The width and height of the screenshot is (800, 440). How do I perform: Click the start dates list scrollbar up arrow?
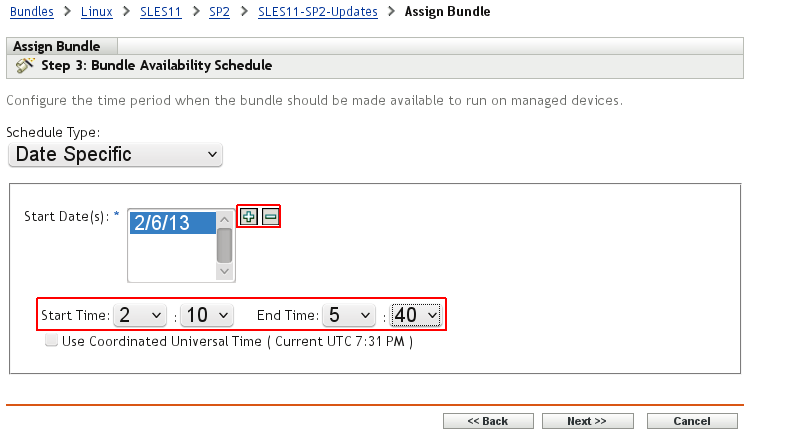pos(225,221)
